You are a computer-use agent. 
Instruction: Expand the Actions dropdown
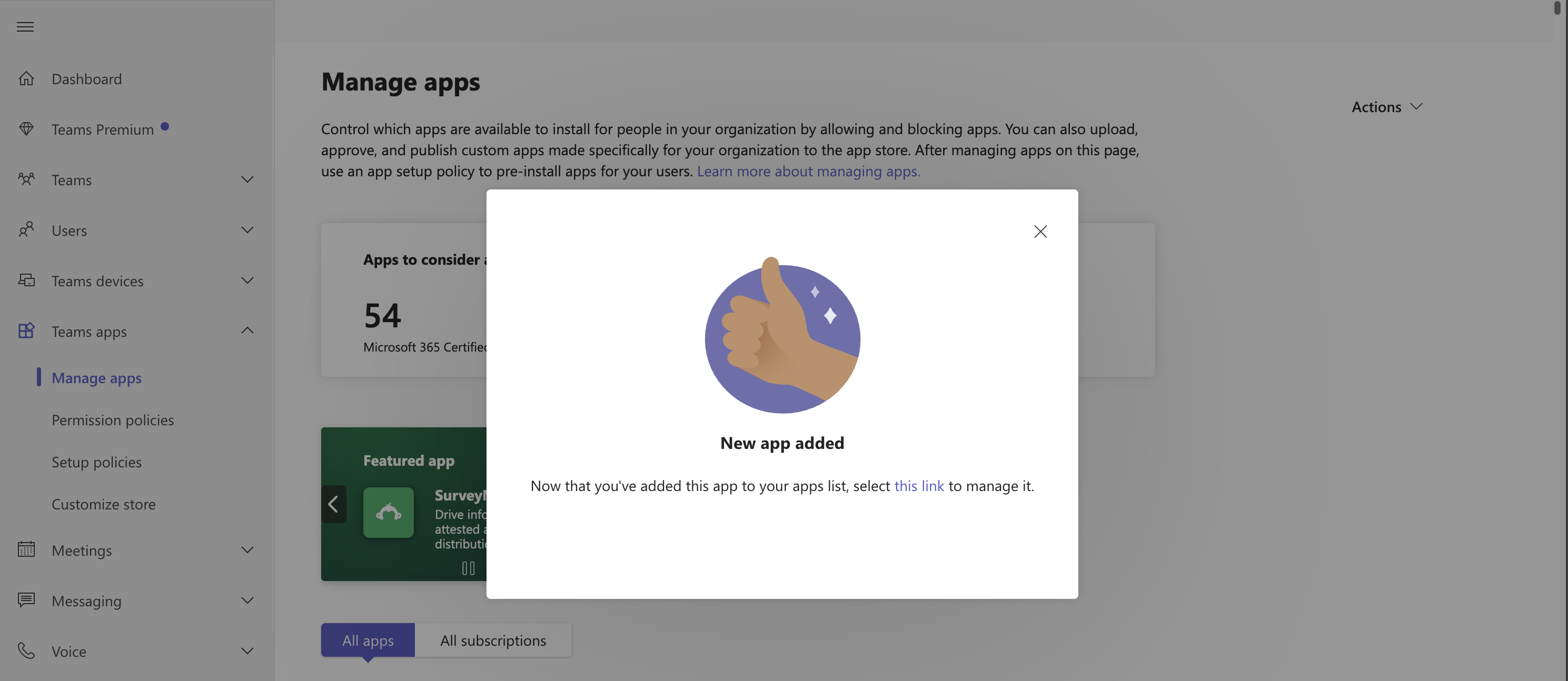click(x=1386, y=106)
